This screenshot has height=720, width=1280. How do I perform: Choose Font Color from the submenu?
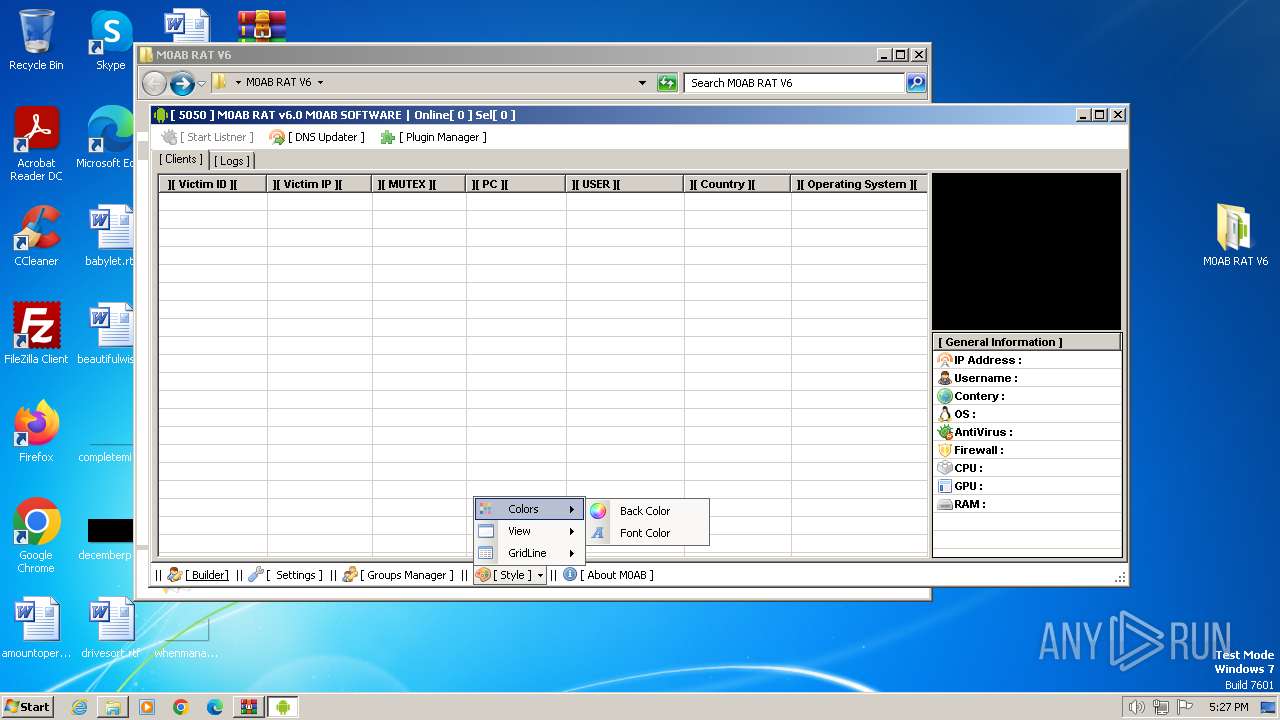pyautogui.click(x=647, y=533)
